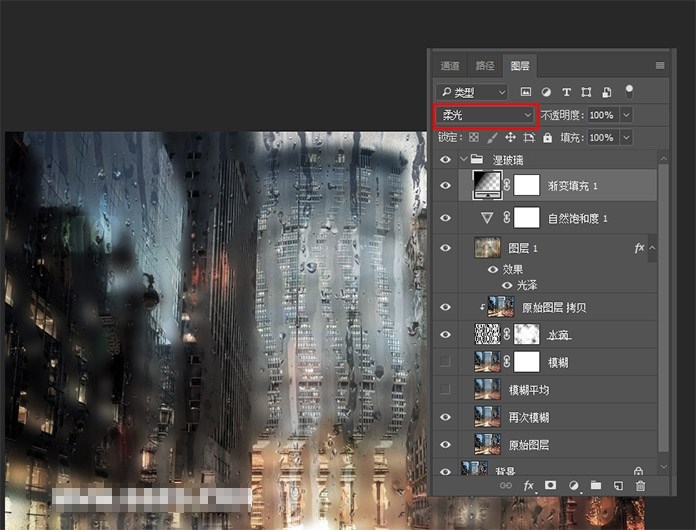The height and width of the screenshot is (530, 696).
Task: Lock transparent pixels icon
Action: tap(474, 138)
